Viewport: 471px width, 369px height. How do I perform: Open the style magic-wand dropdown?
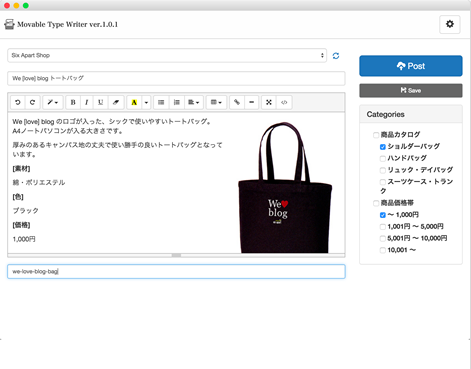(x=52, y=102)
